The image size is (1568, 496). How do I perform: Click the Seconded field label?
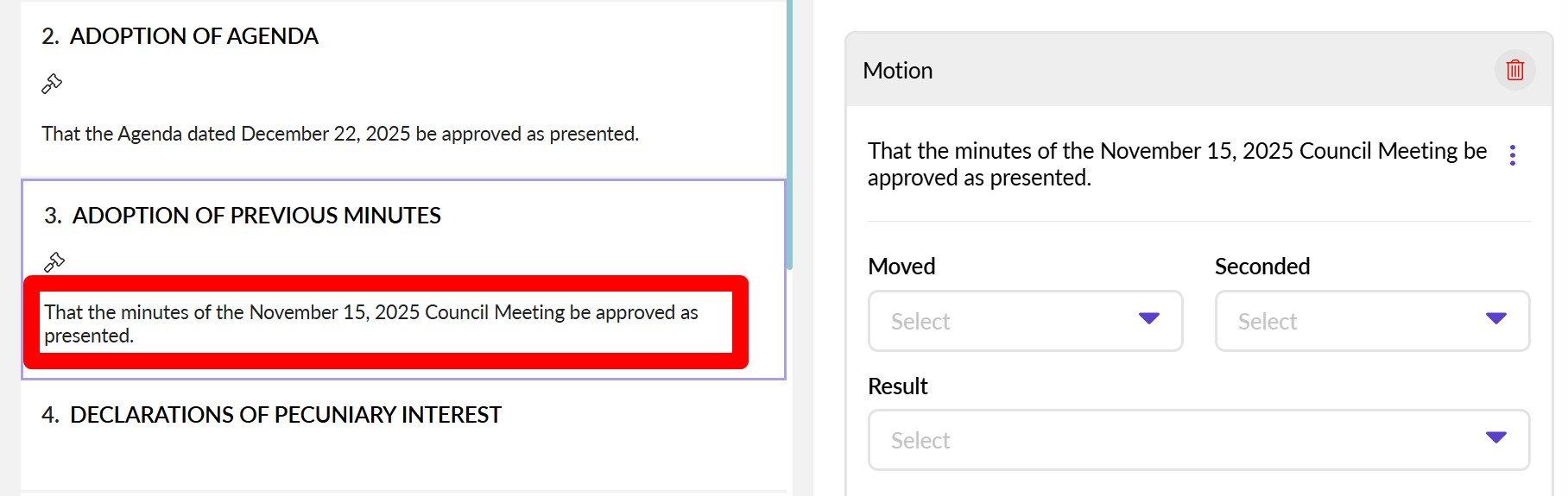[1261, 267]
